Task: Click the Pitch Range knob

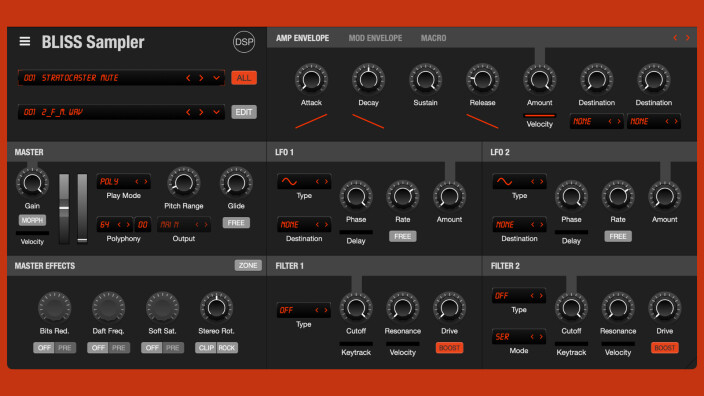Action: 184,183
